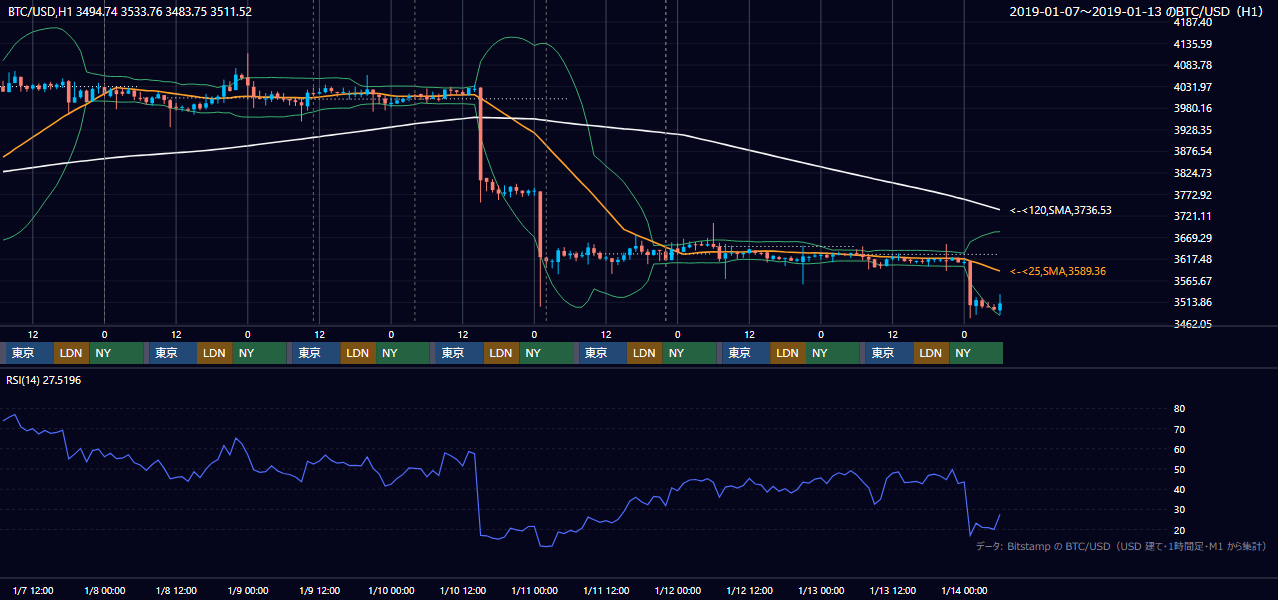1278x600 pixels.
Task: Select the 1/14 00:00 time label
Action: click(964, 590)
